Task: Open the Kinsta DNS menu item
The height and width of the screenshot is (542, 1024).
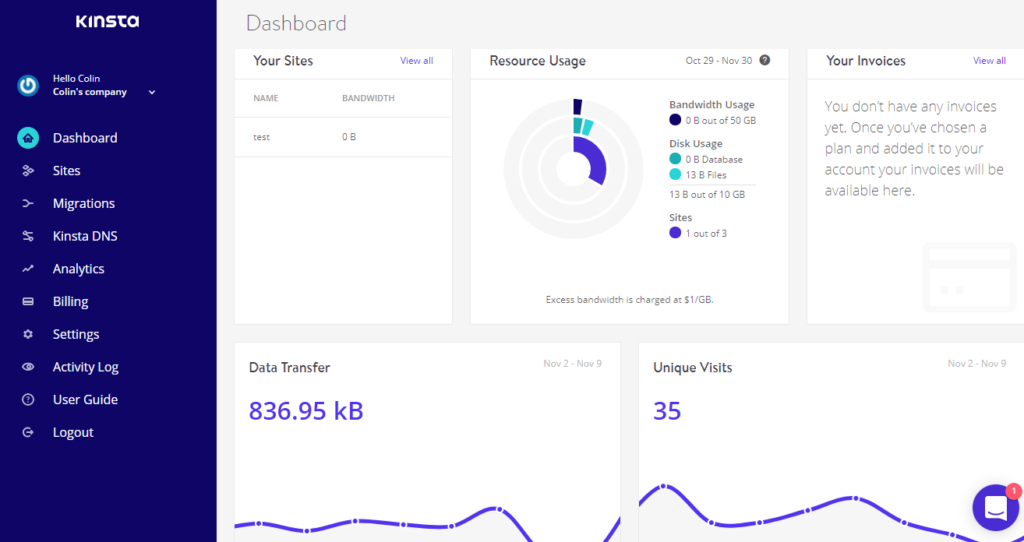Action: coord(85,236)
